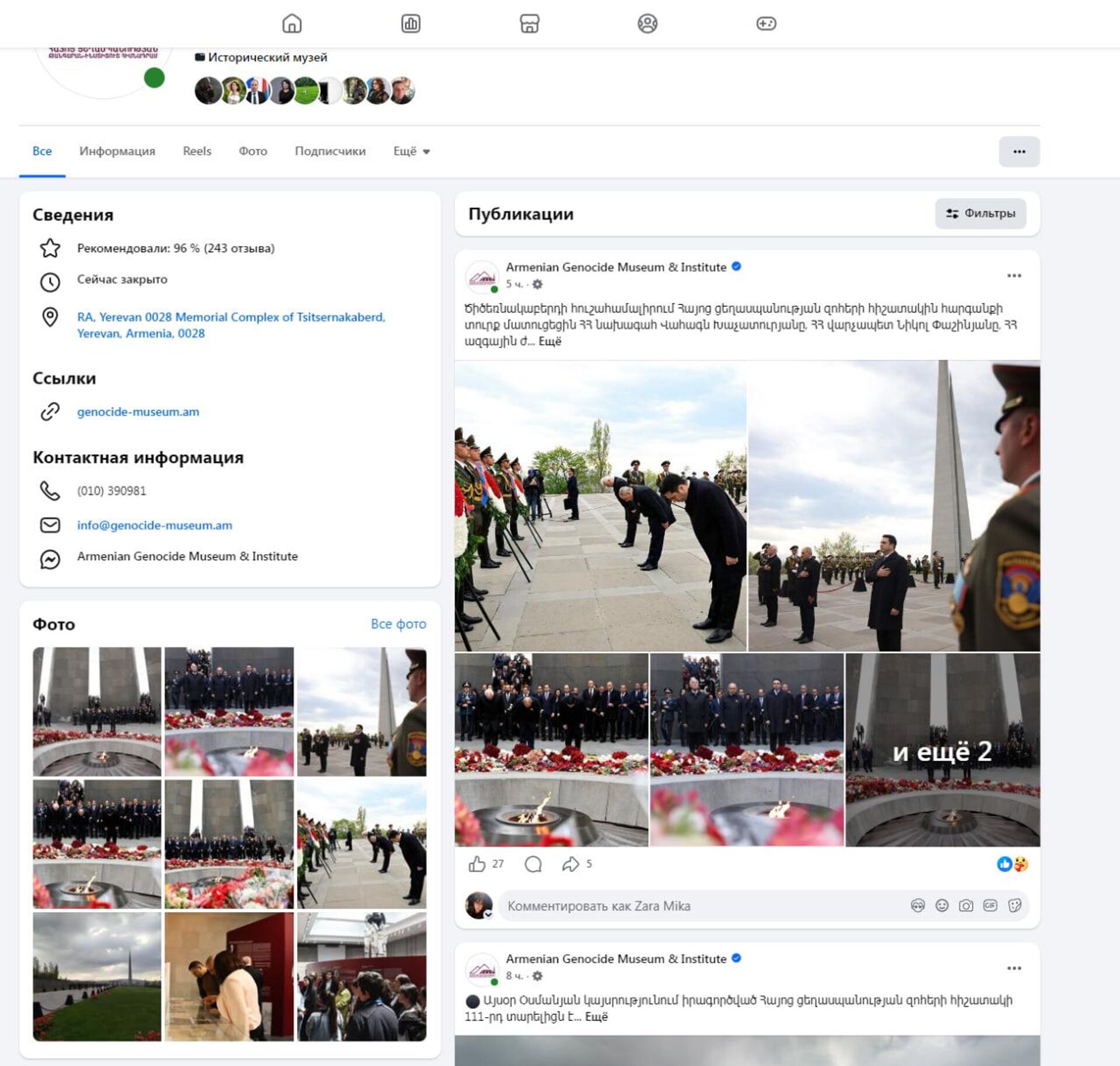Click the Все фото link
1120x1066 pixels.
point(398,624)
